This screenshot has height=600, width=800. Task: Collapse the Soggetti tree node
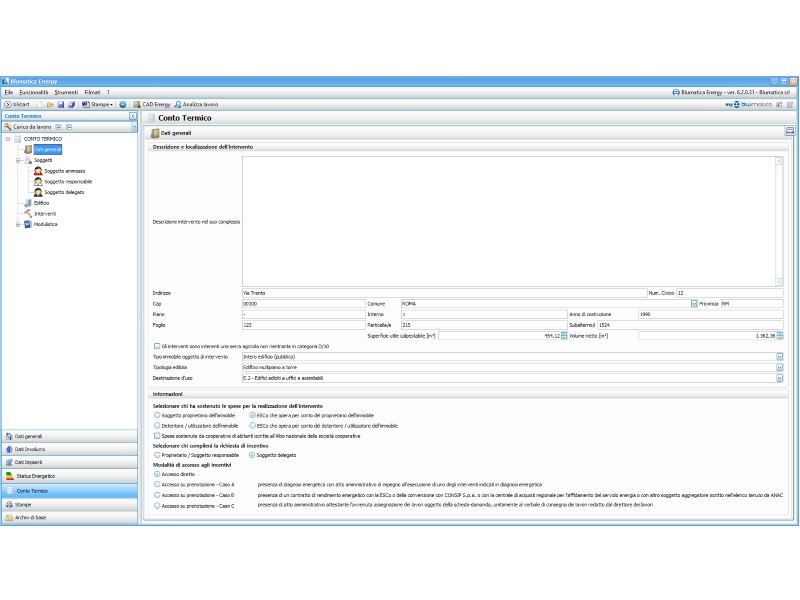click(x=18, y=160)
